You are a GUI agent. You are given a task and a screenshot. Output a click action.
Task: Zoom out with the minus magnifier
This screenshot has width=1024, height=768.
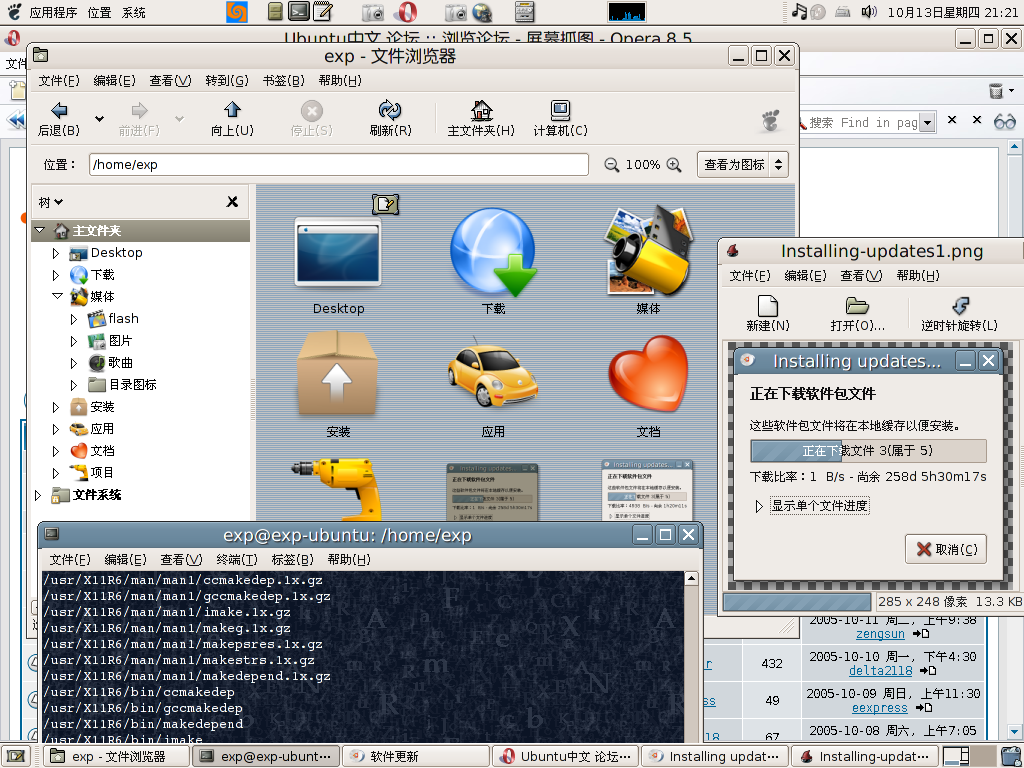pyautogui.click(x=611, y=165)
